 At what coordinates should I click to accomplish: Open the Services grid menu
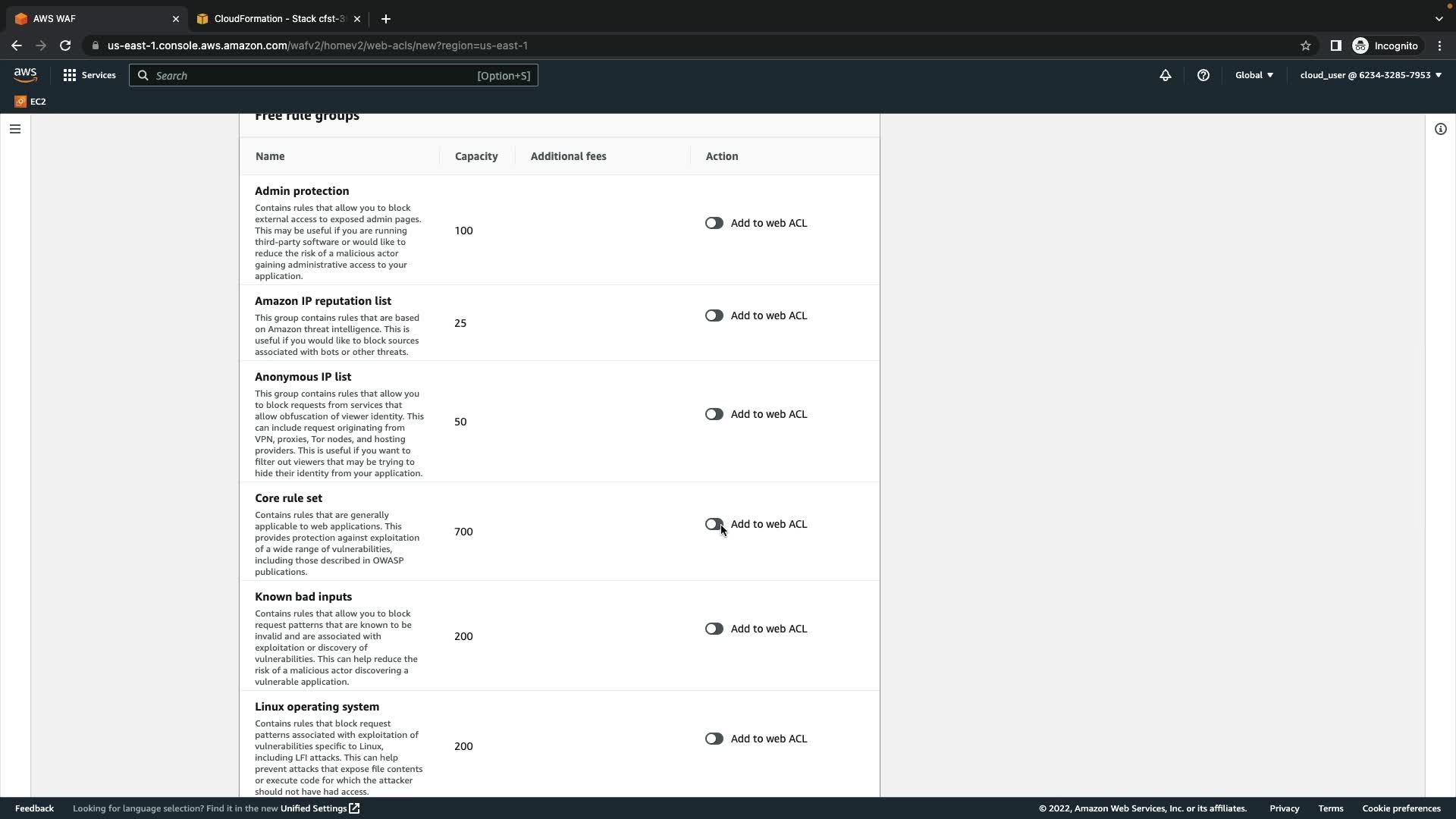coord(89,75)
